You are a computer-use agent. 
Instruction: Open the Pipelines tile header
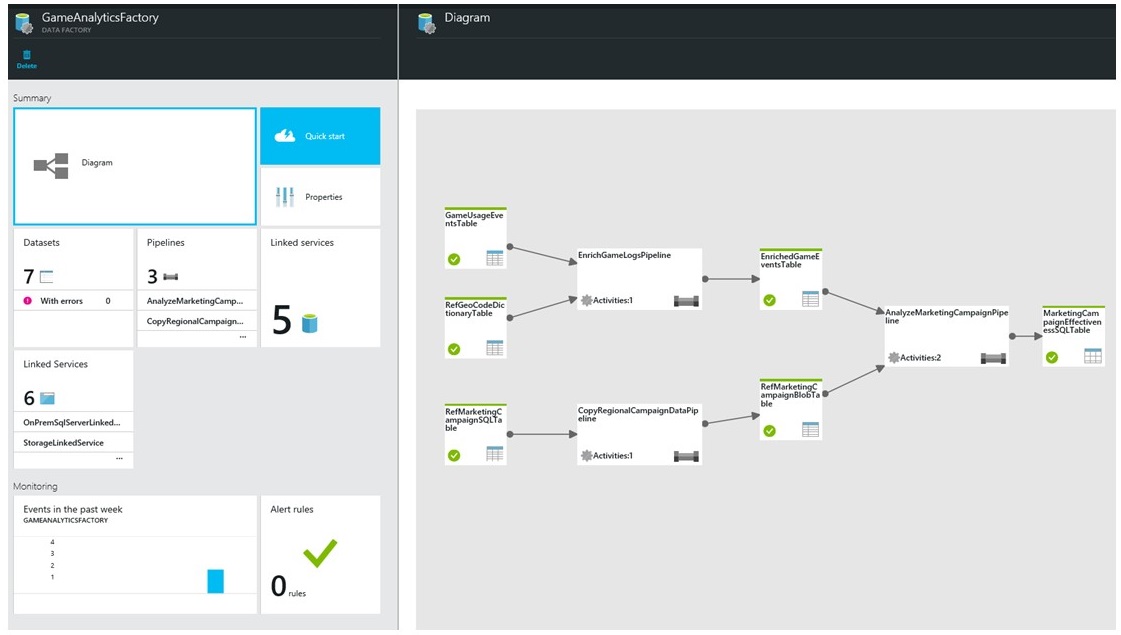[x=197, y=260]
